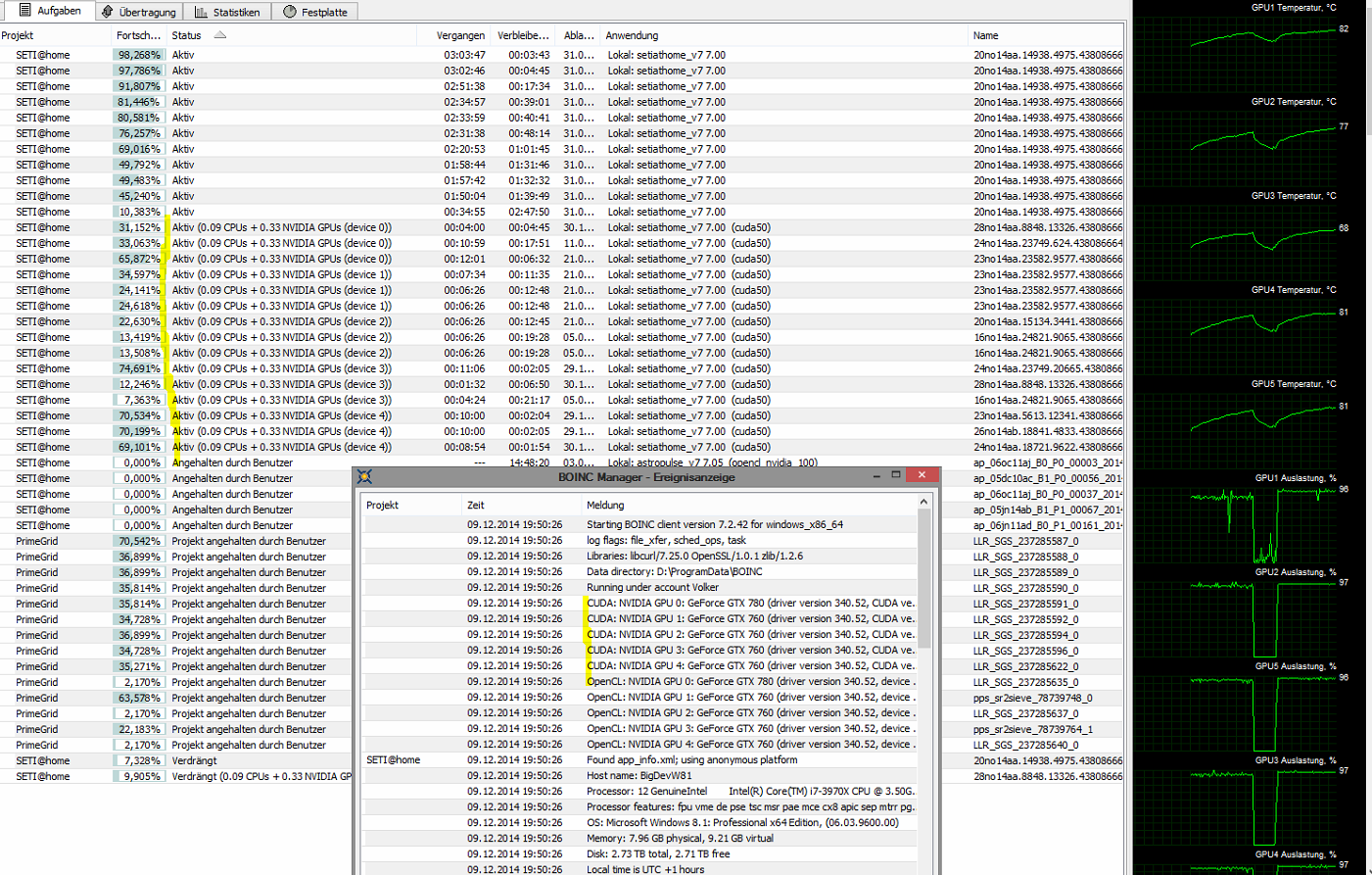Sort tasks by Fortschritt column header
Screen dimensions: 1372x875
[x=137, y=35]
